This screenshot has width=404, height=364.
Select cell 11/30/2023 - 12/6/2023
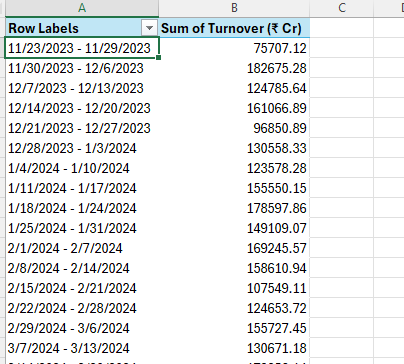pos(82,68)
